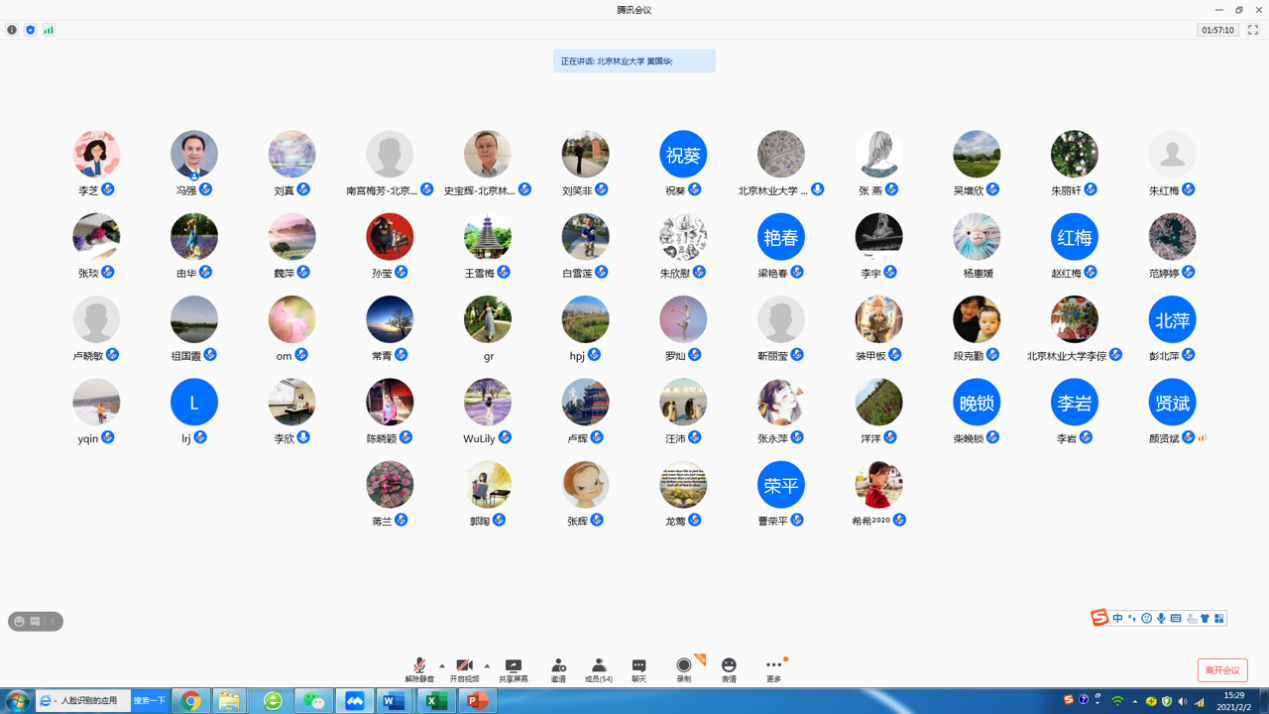This screenshot has height=714, width=1269.
Task: Click the Invite (邀请) icon
Action: click(x=558, y=668)
